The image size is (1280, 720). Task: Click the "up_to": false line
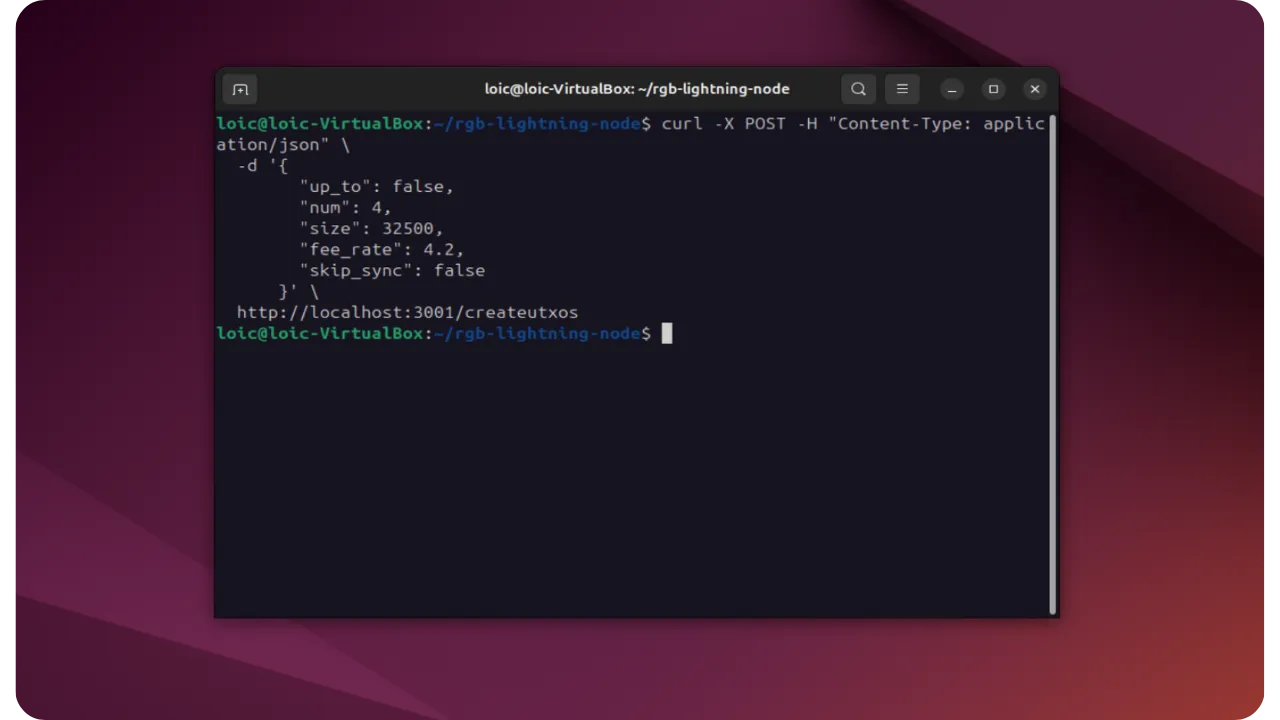(376, 186)
